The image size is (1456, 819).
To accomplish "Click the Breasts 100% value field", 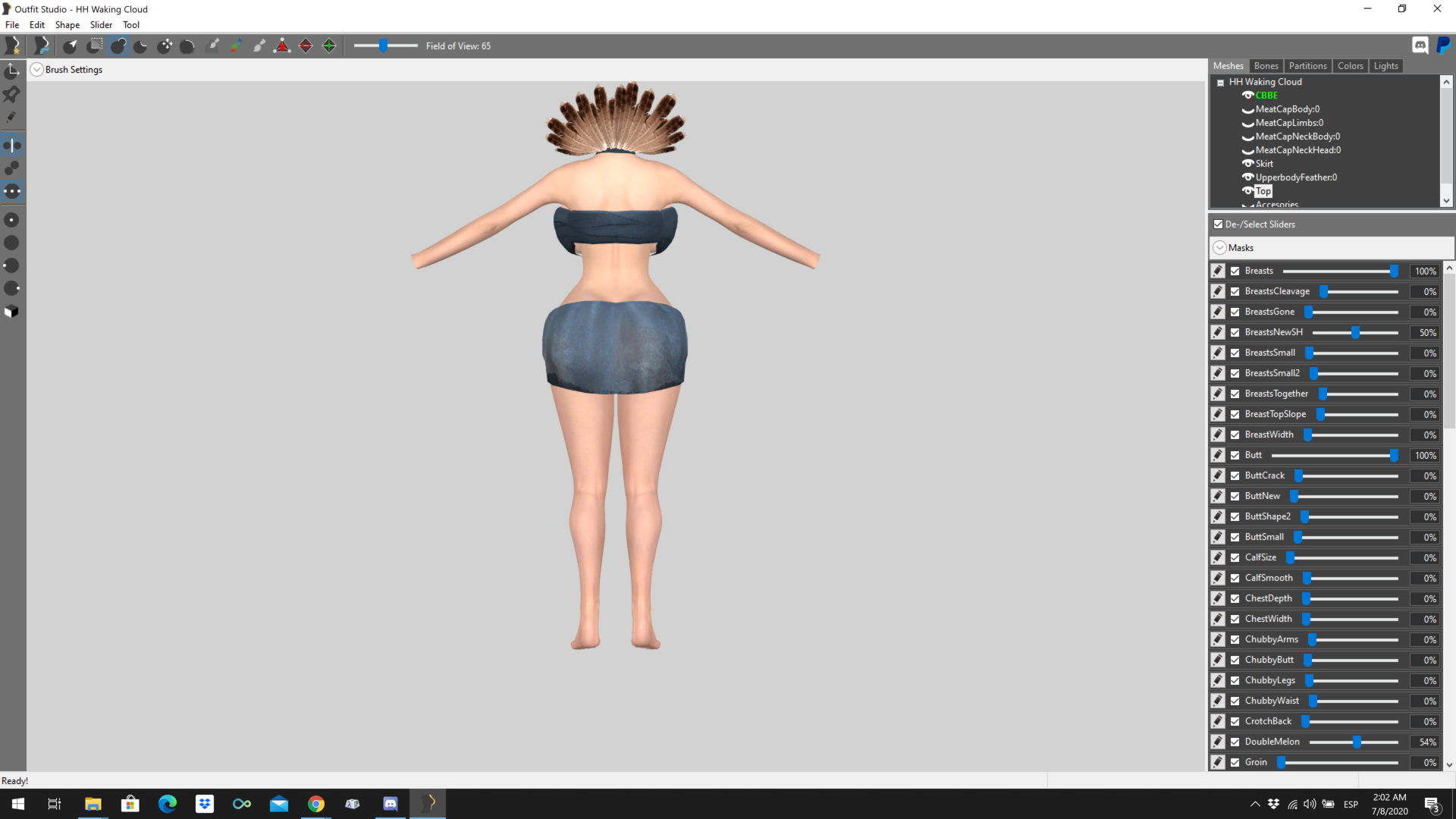I will [1425, 271].
